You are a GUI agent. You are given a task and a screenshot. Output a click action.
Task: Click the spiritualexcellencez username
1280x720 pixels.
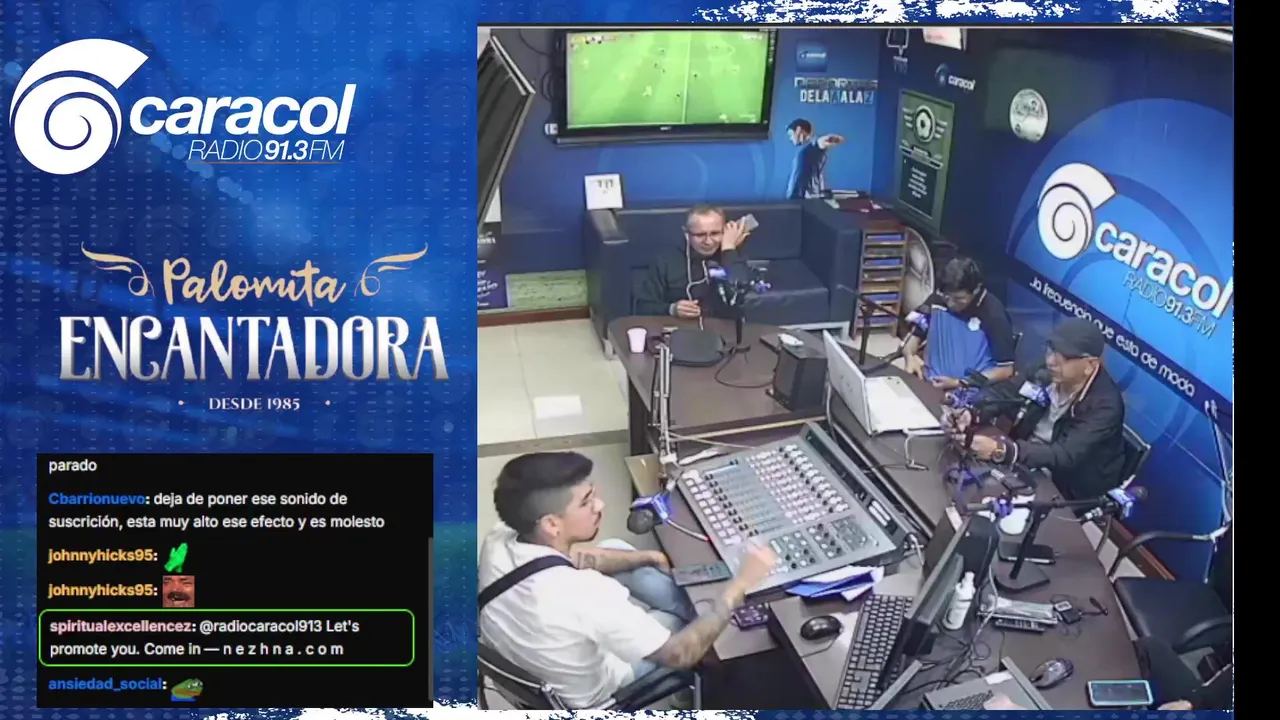122,626
